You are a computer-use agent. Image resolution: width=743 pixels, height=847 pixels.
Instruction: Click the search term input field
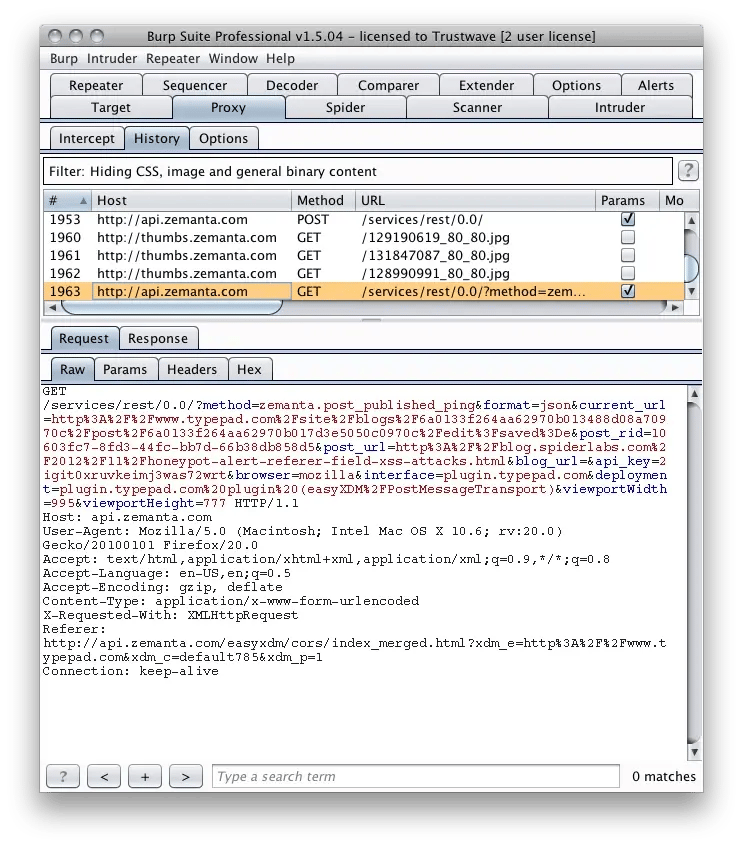[x=415, y=776]
